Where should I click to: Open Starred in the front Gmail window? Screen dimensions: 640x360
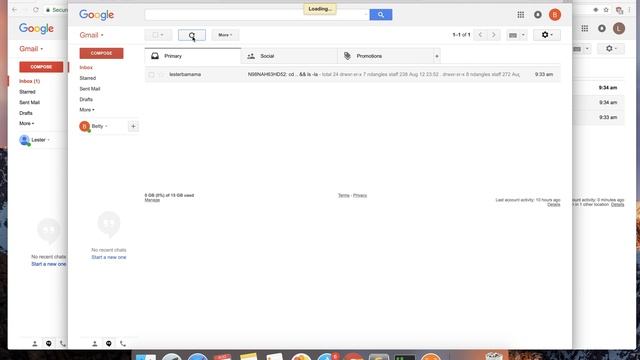click(88, 78)
